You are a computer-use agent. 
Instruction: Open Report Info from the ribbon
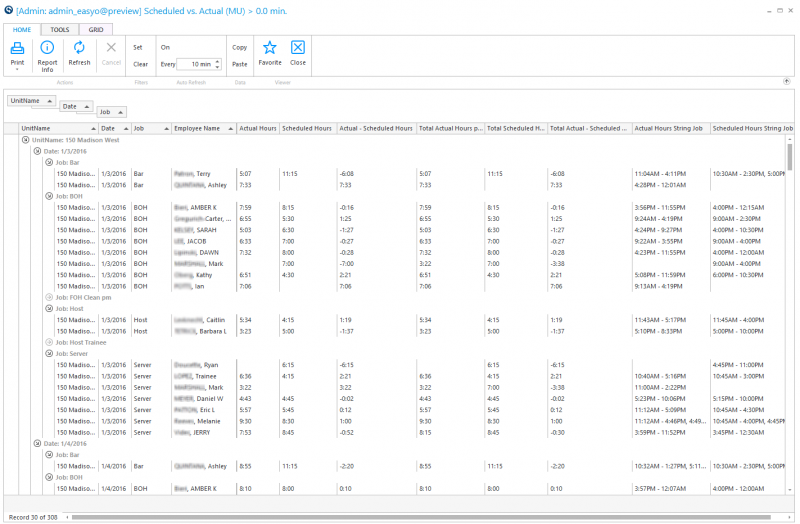[47, 56]
